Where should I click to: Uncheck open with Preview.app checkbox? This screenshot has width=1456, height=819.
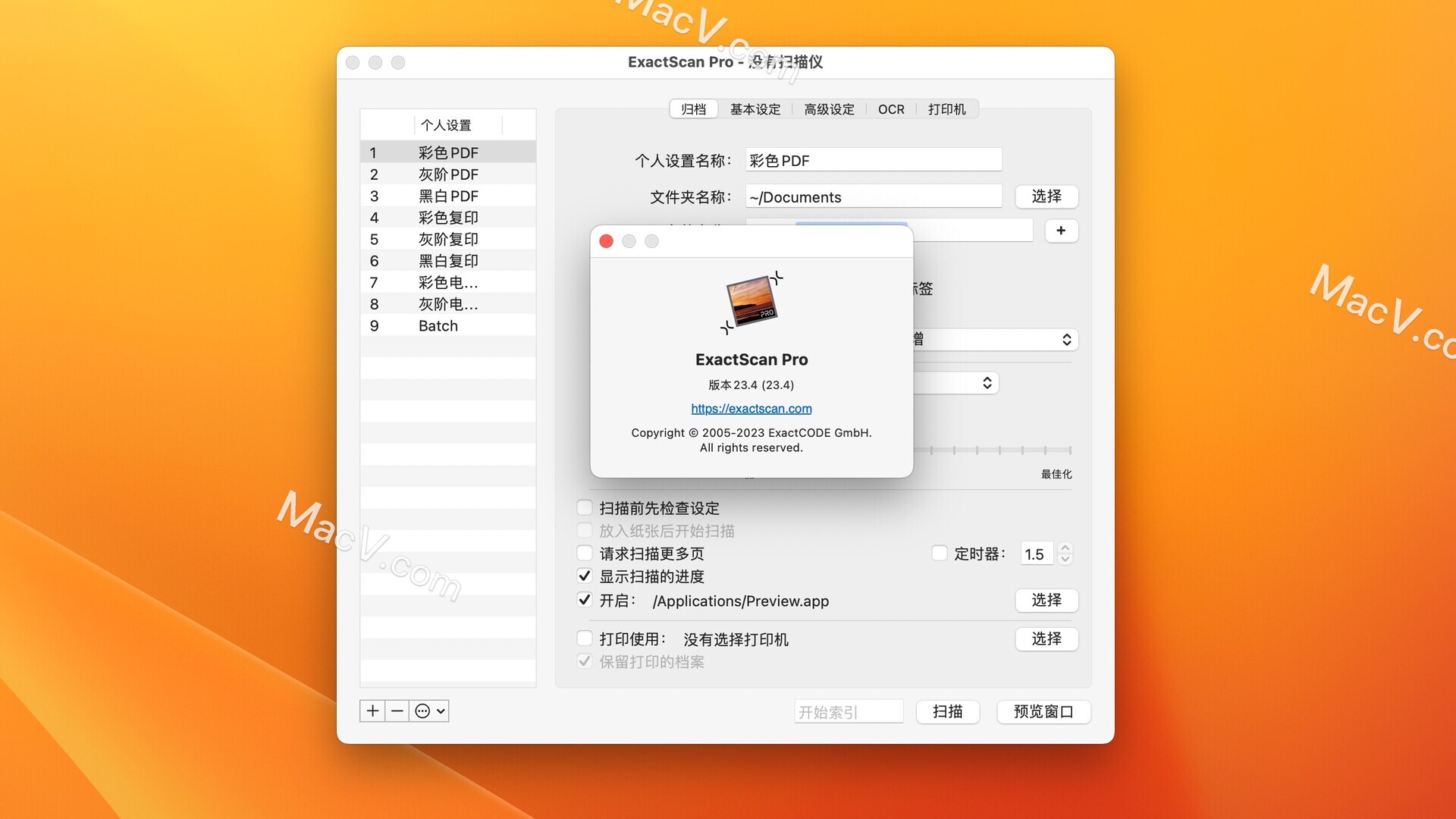click(585, 600)
